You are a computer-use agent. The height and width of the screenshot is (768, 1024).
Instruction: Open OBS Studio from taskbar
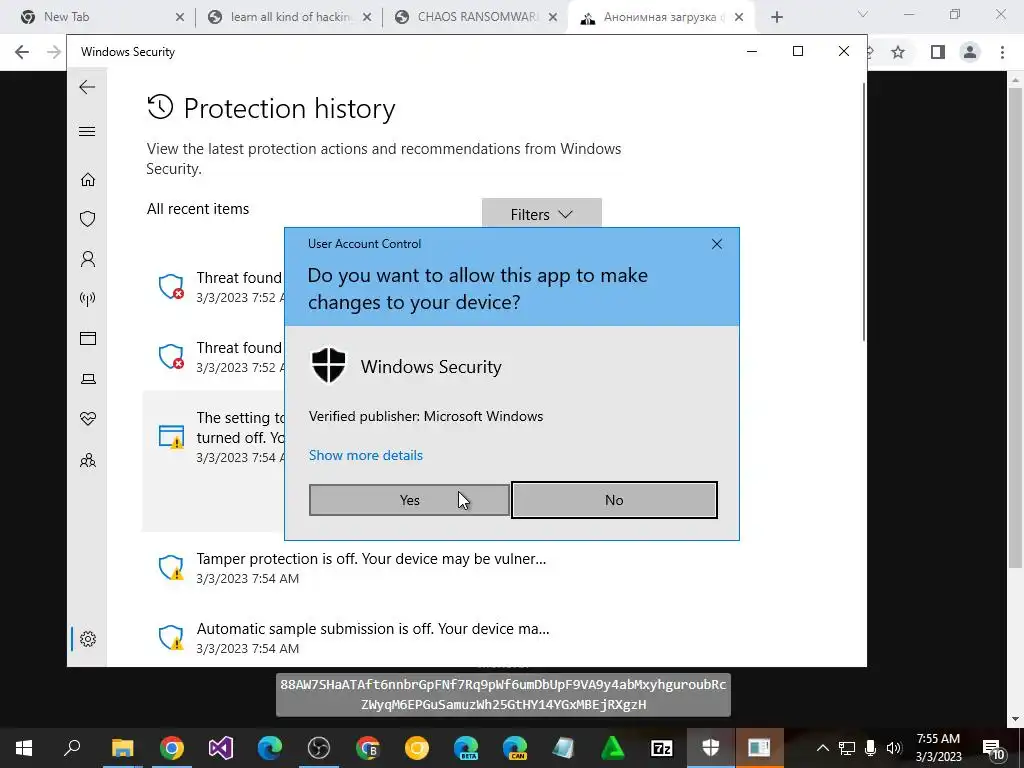pos(319,748)
